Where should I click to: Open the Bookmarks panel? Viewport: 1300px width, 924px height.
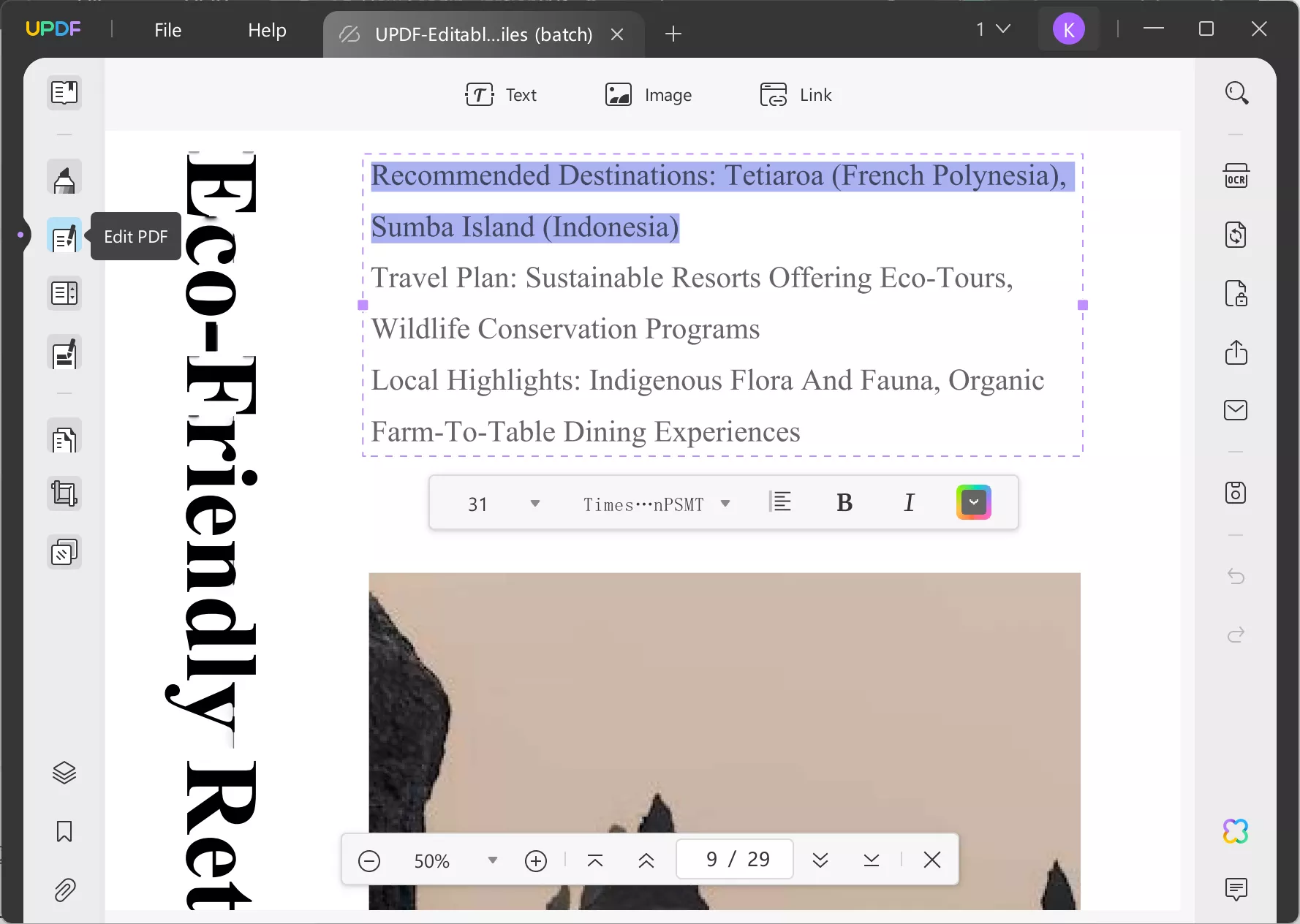point(64,831)
